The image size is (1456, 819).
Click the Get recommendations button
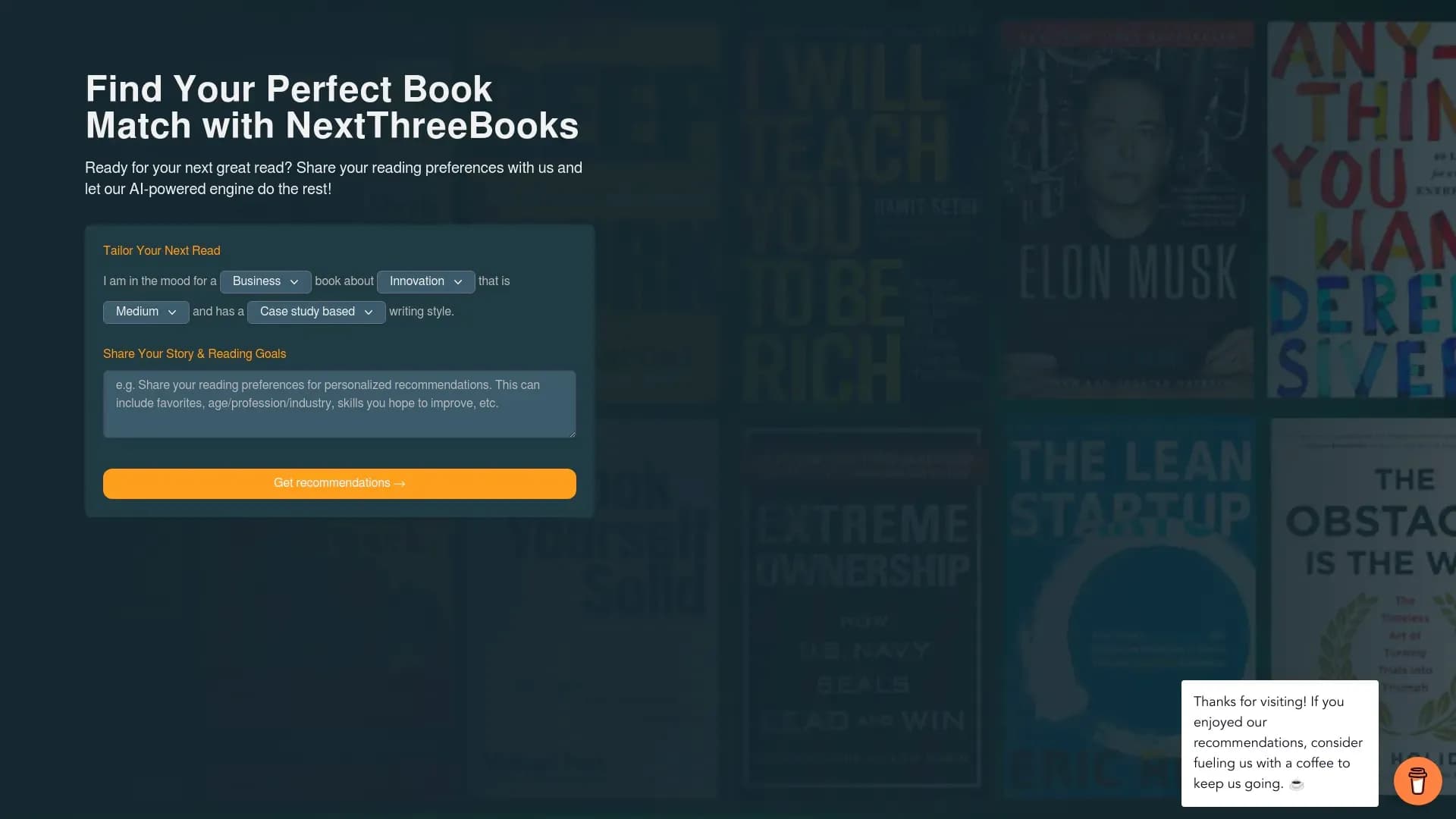point(340,484)
